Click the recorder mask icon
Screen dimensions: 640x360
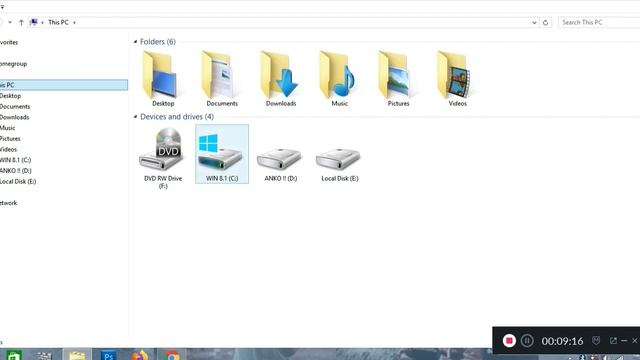[596, 340]
